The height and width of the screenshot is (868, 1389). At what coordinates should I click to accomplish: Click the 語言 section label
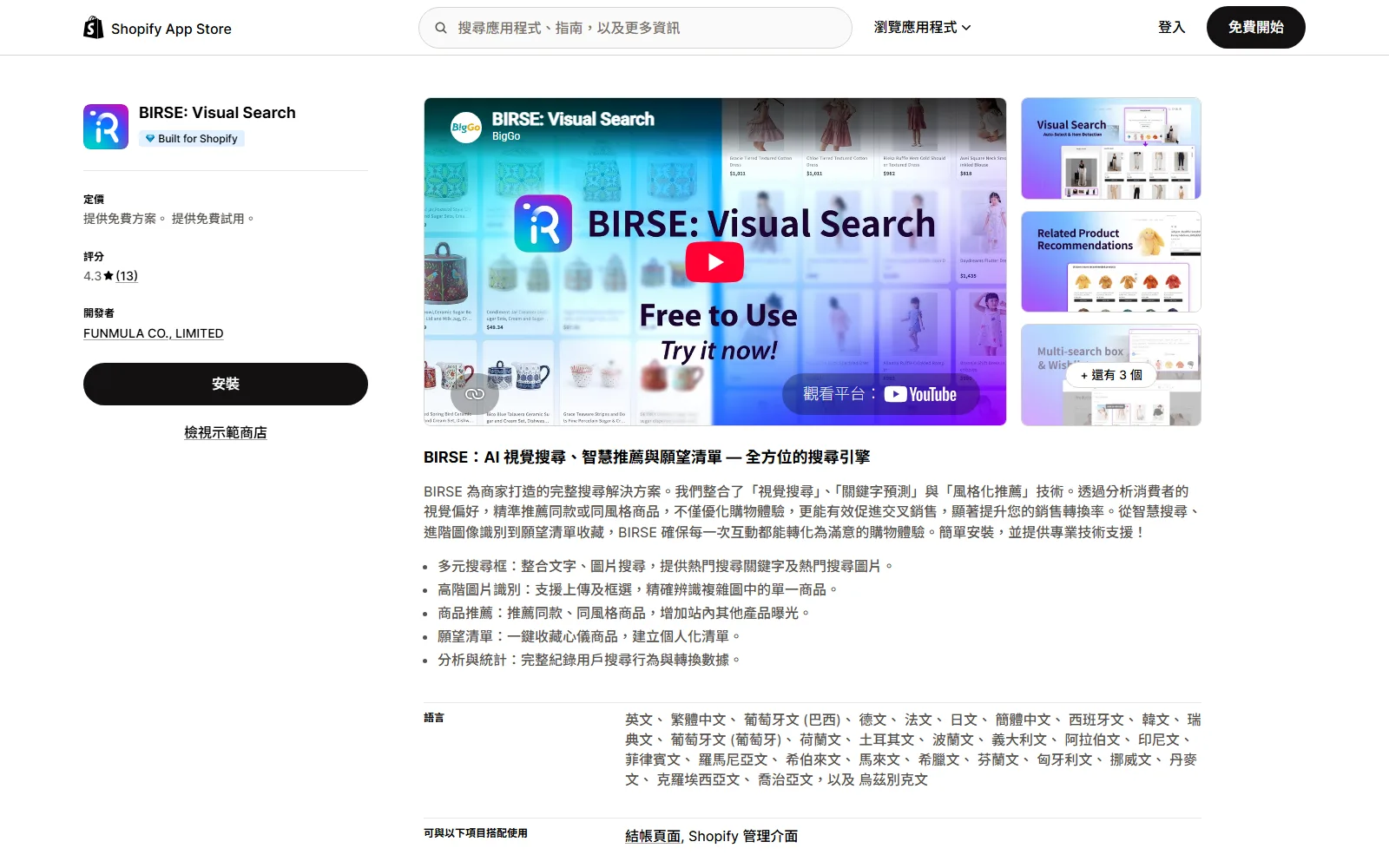tap(434, 718)
